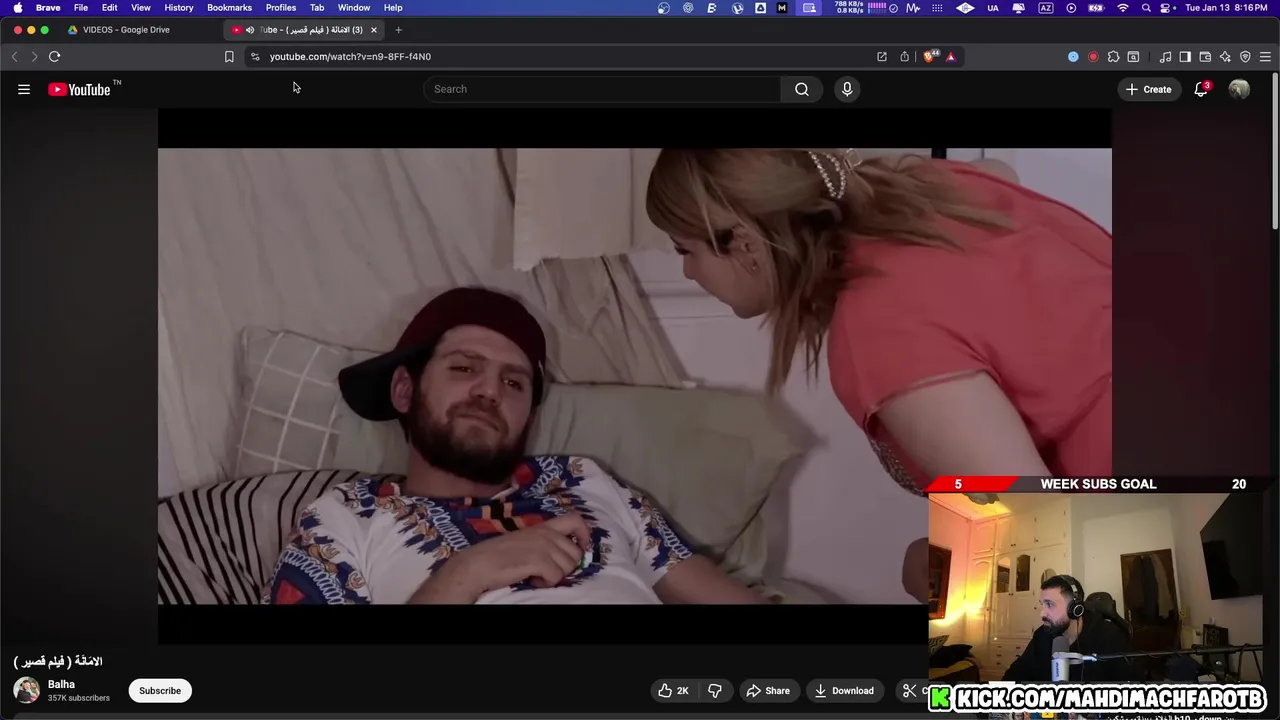Open the Create button

click(1148, 89)
